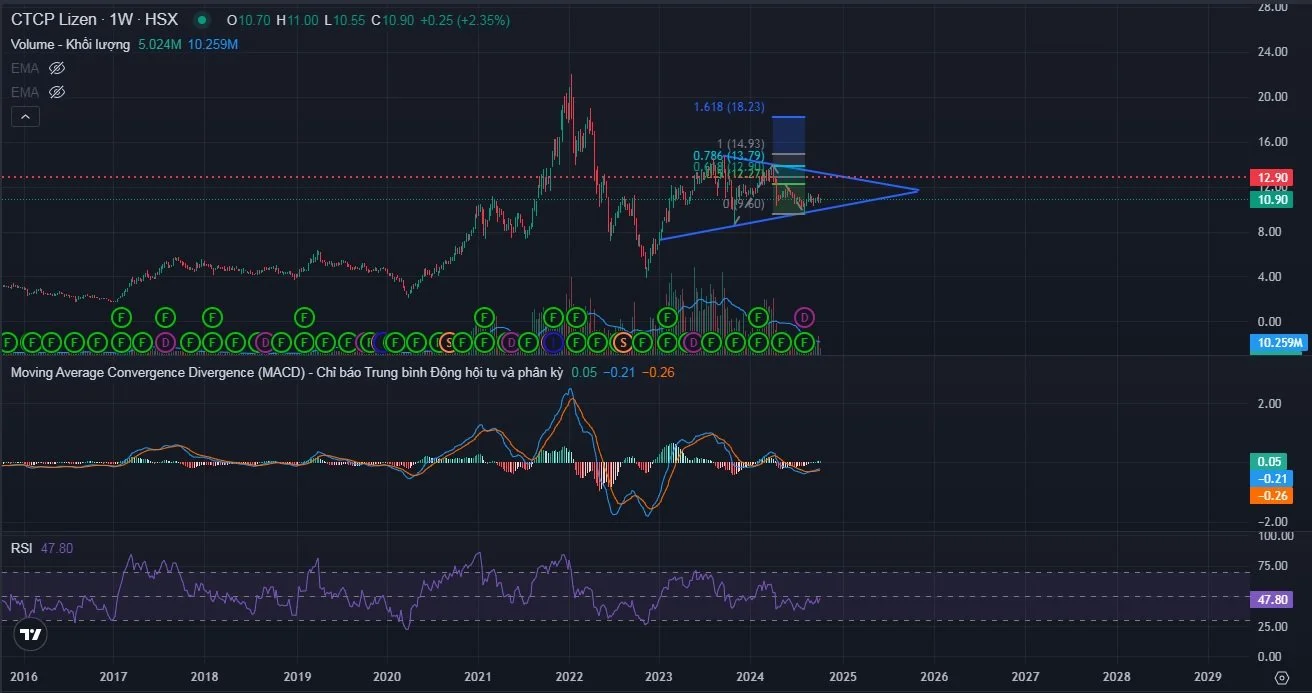Screen dimensions: 1312x693
Task: Click the open value O10.70
Action: click(x=249, y=20)
